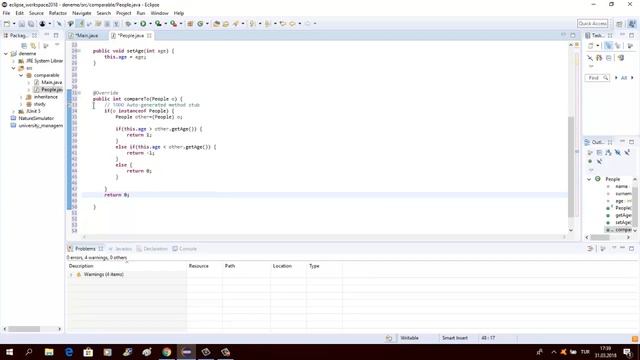Viewport: 640px width, 360px height.
Task: Click the Coverage run icon in toolbar
Action: point(158,24)
